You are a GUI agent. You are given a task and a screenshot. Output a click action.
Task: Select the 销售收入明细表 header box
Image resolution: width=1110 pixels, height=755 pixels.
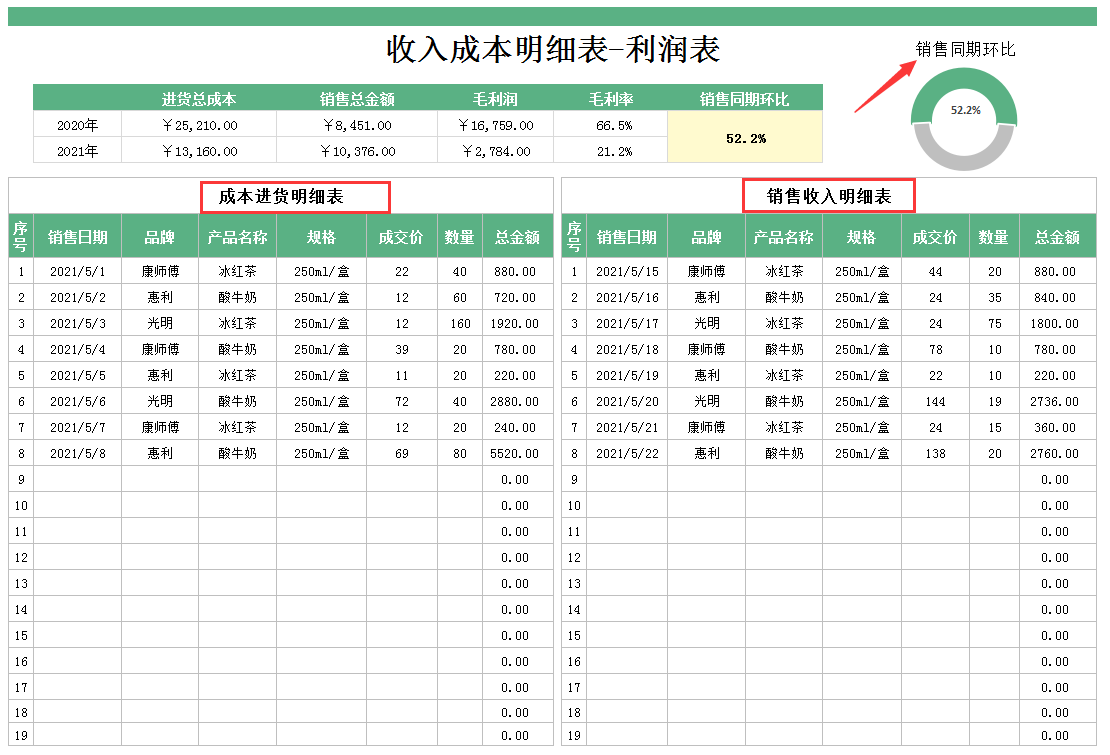[829, 196]
